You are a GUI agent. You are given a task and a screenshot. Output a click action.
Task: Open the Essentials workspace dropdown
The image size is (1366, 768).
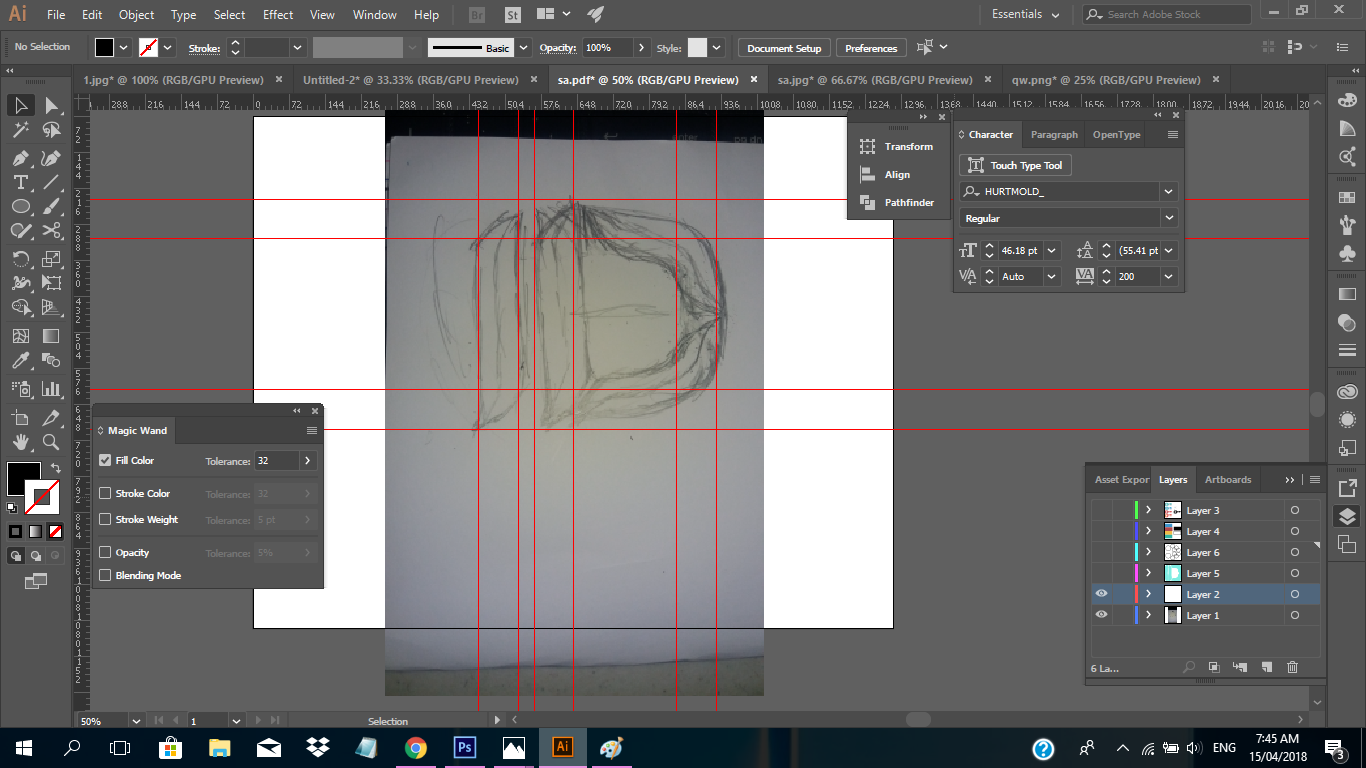click(x=1026, y=15)
